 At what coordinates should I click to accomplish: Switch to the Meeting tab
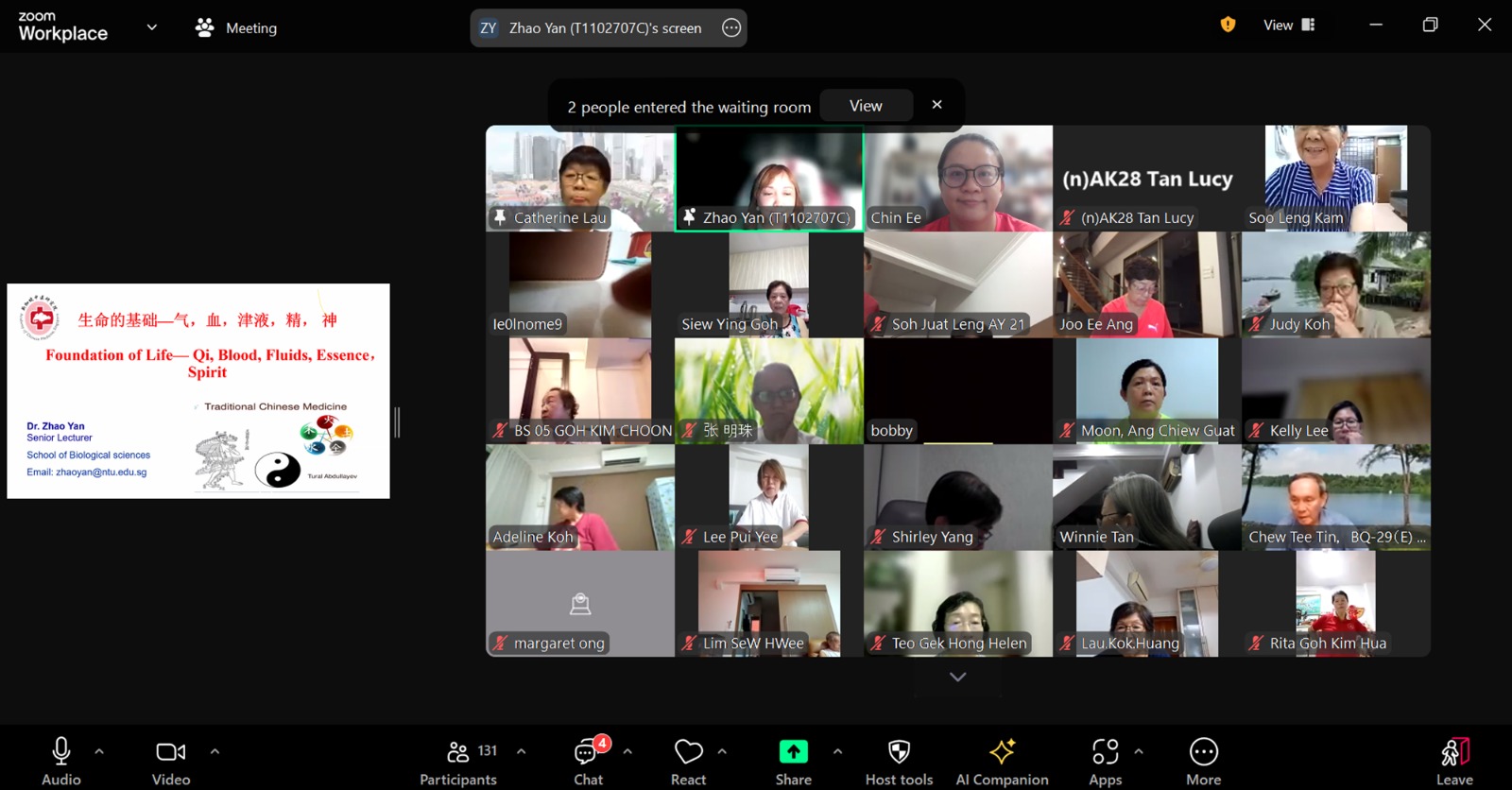(236, 28)
